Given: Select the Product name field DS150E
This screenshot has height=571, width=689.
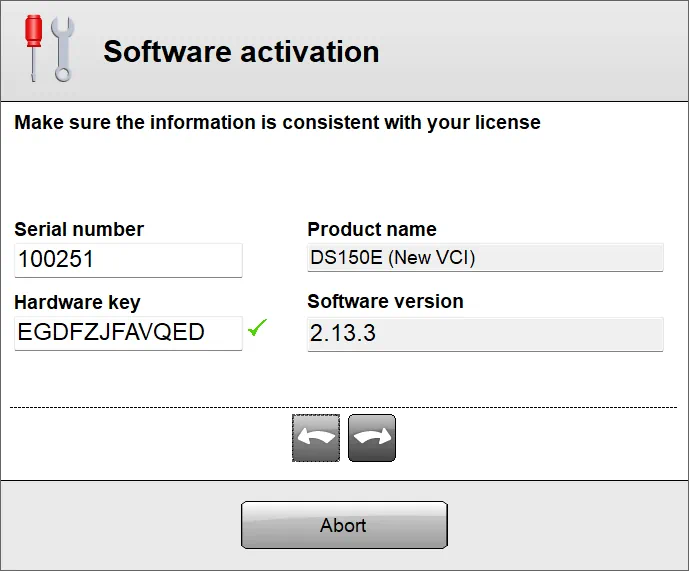Looking at the screenshot, I should point(485,258).
